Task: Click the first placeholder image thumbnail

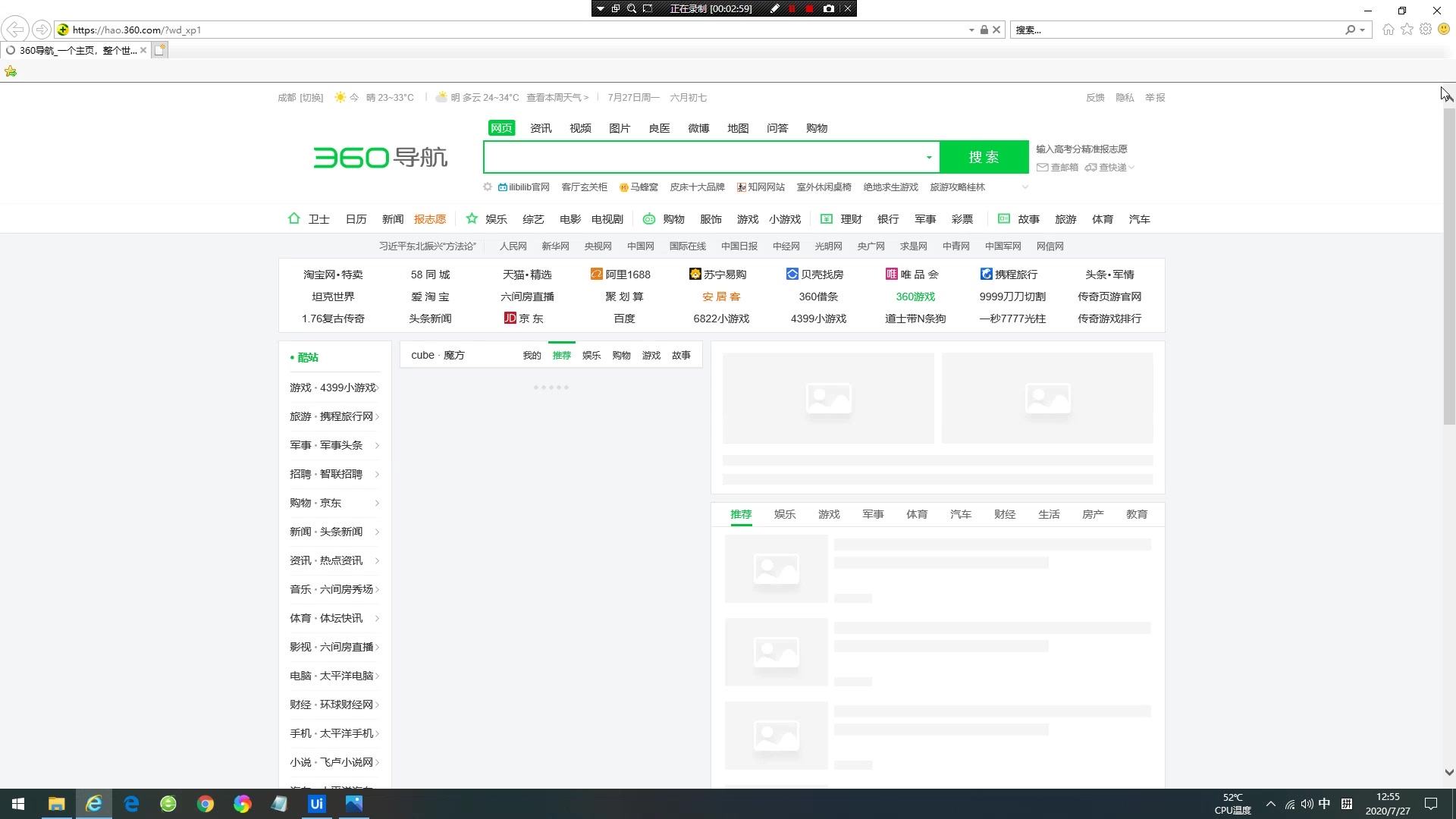Action: 828,398
